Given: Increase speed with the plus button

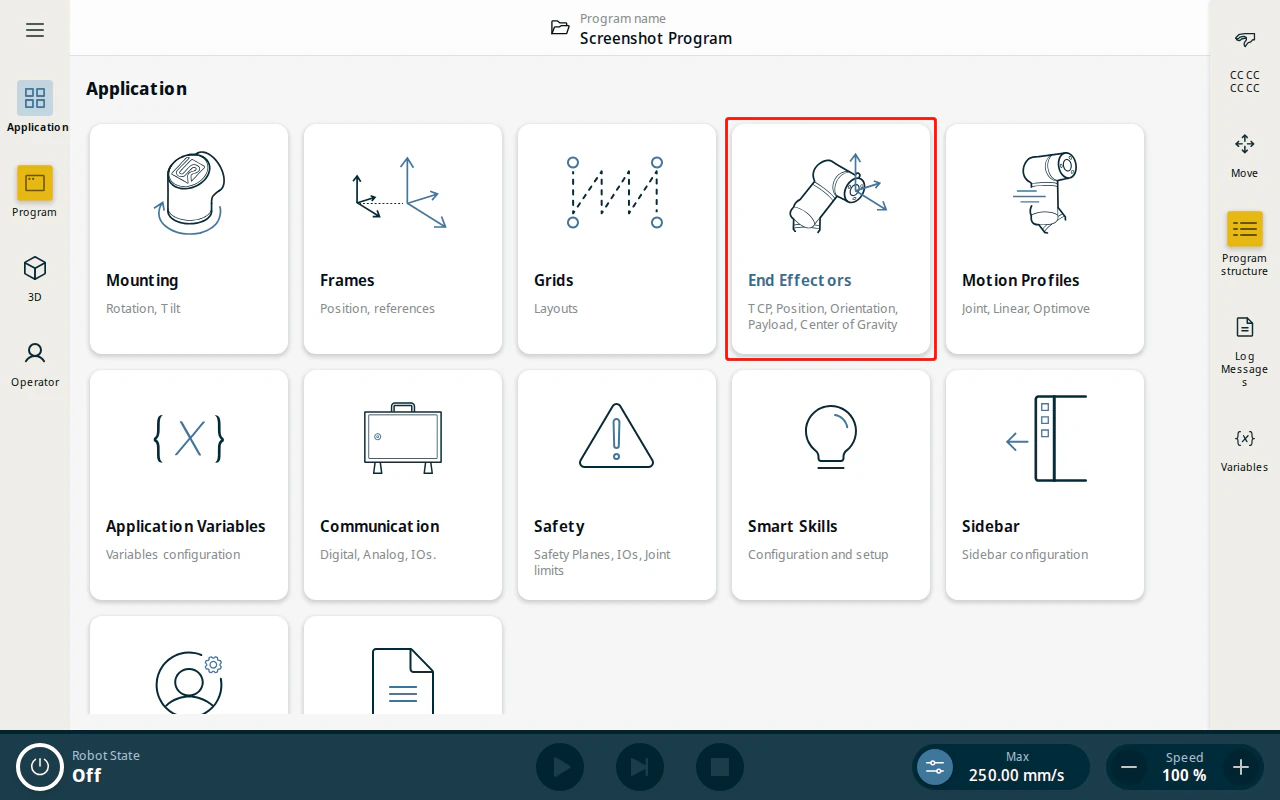Looking at the screenshot, I should click(x=1241, y=767).
